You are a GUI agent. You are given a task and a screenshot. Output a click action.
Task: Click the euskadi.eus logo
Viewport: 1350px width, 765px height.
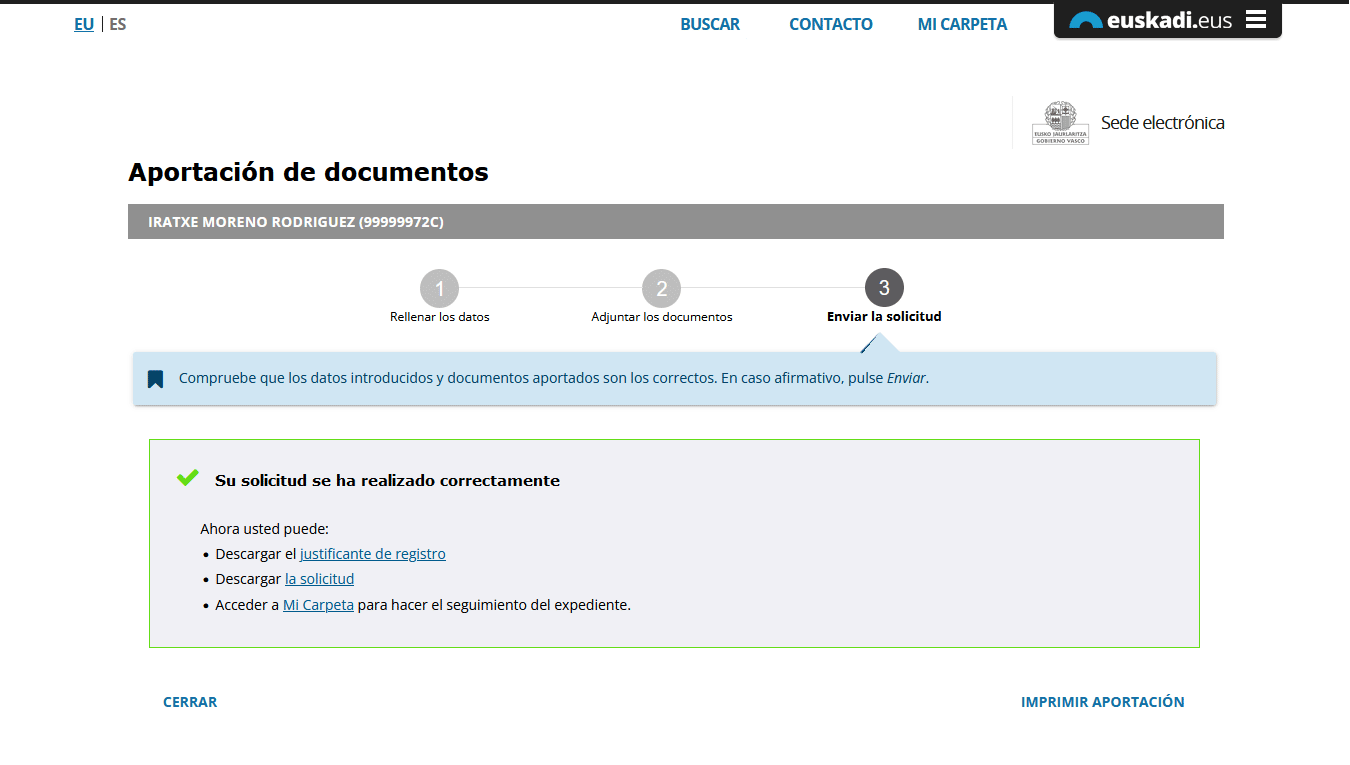(1151, 20)
